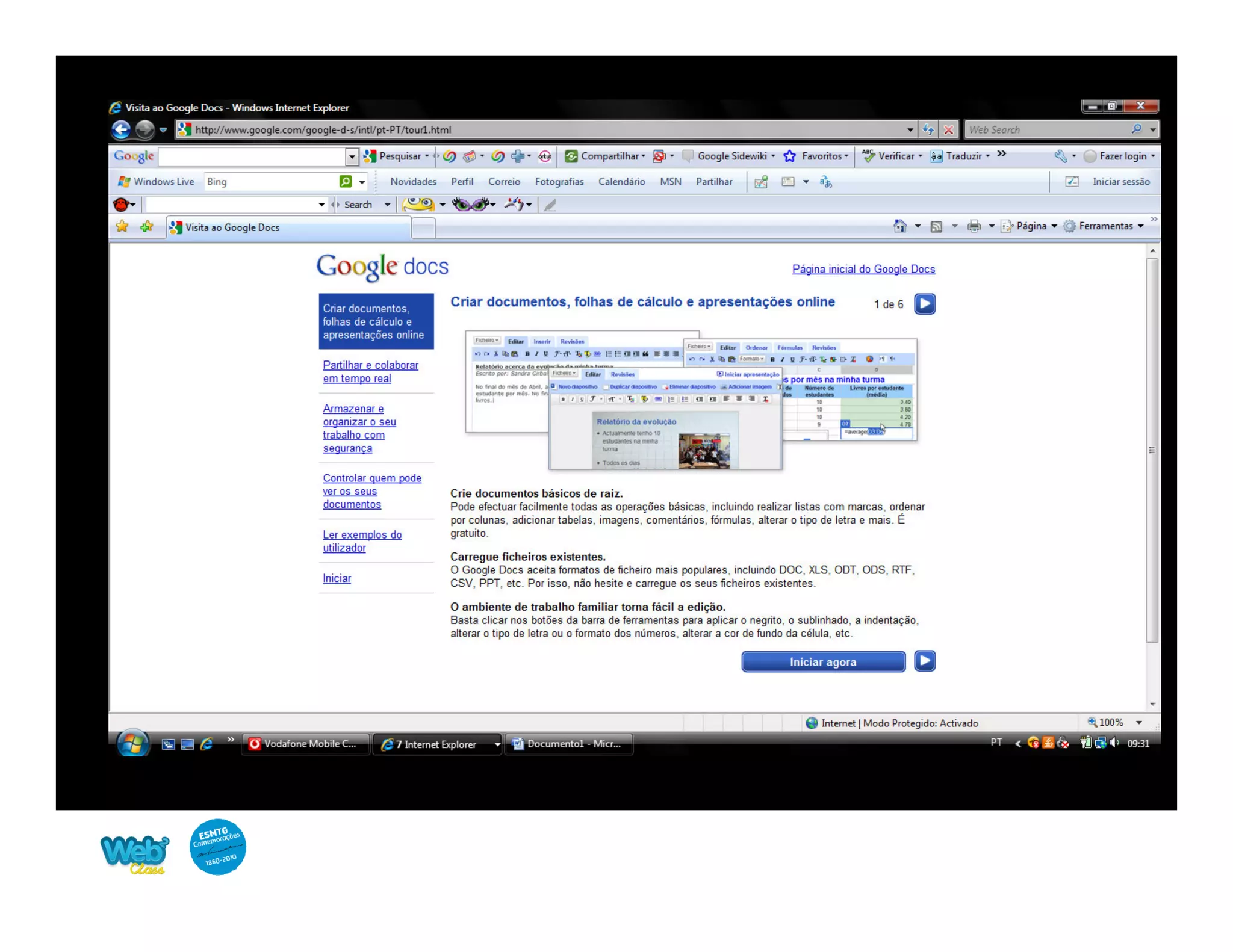Click the Print icon in command bar

click(974, 226)
